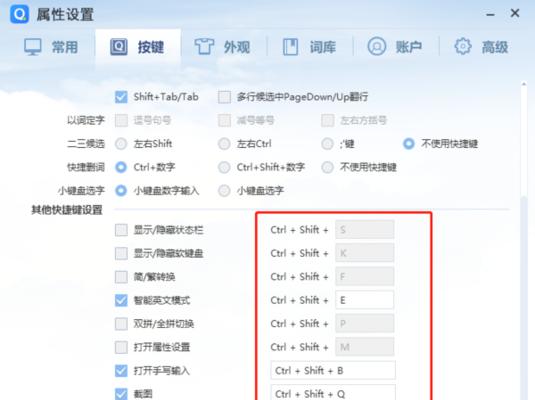
Task: Select Ctrl+数字 for 快捷删词
Action: pyautogui.click(x=121, y=167)
